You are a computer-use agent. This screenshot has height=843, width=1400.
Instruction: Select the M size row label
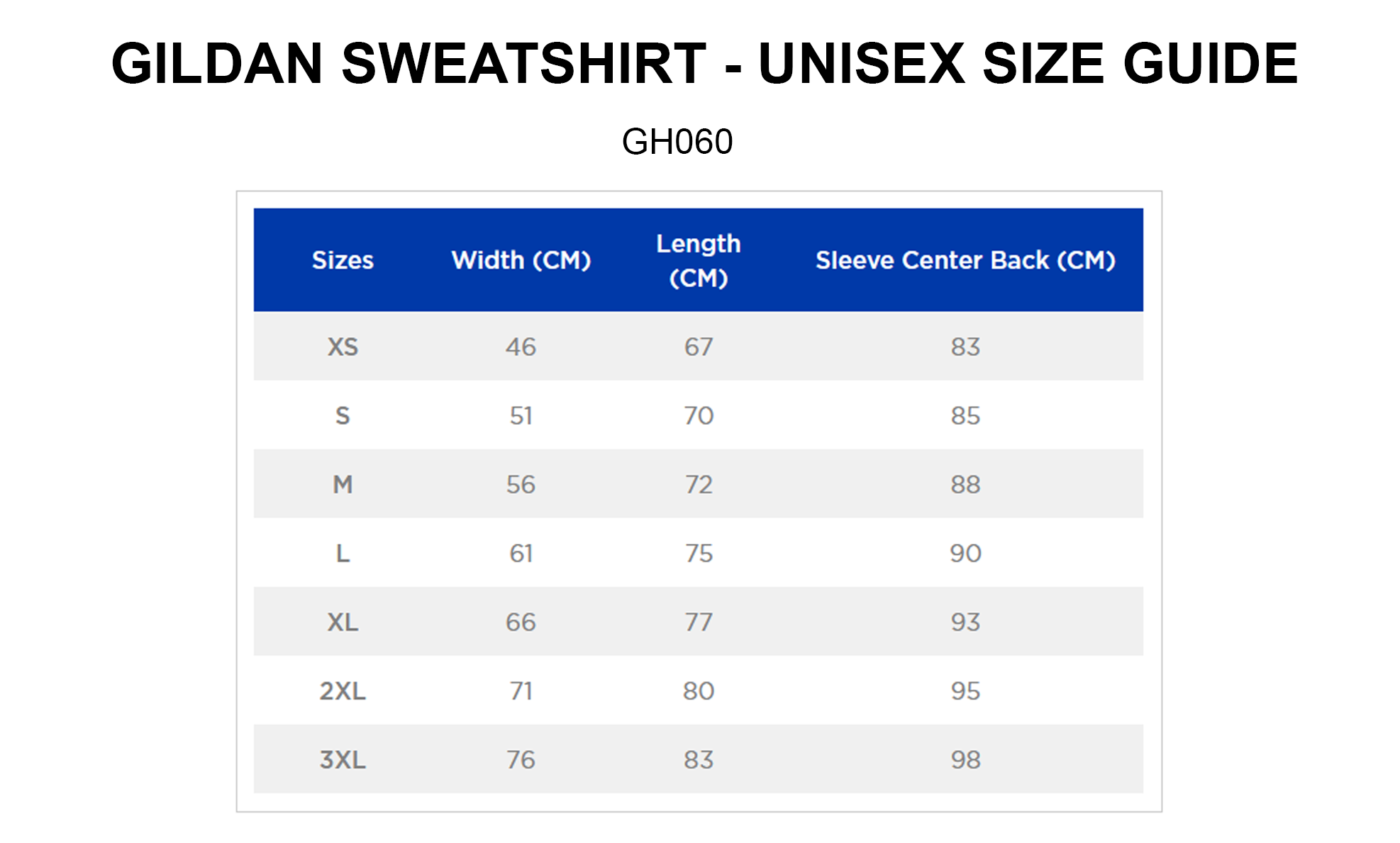(x=343, y=484)
